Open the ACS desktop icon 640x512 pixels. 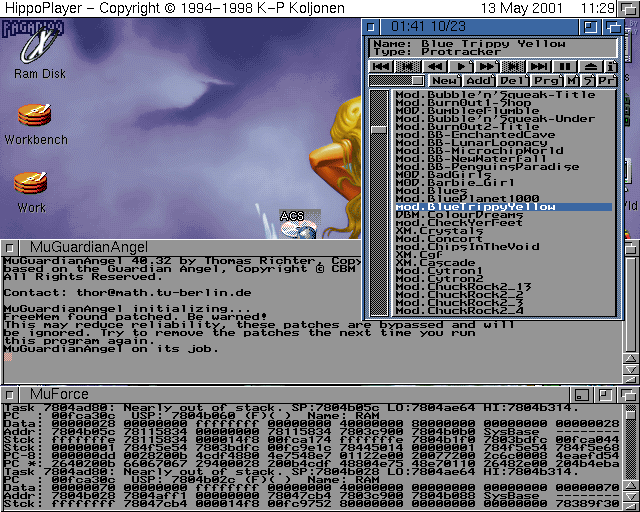(299, 224)
